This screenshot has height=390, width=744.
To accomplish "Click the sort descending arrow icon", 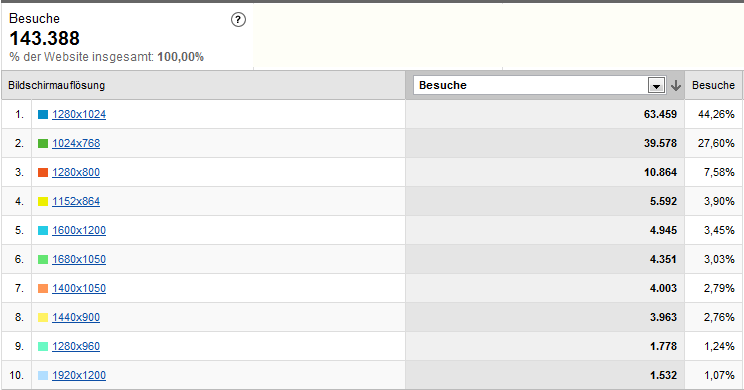I will pyautogui.click(x=676, y=85).
